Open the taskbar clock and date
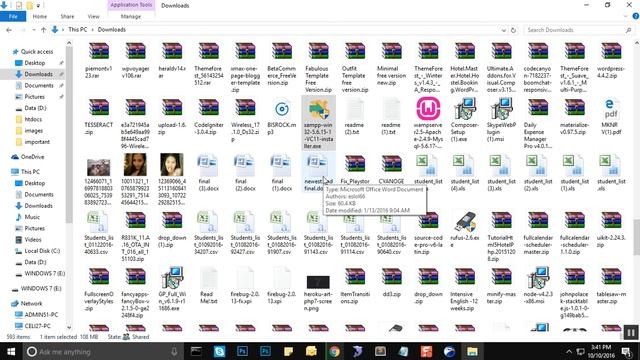 coord(601,351)
